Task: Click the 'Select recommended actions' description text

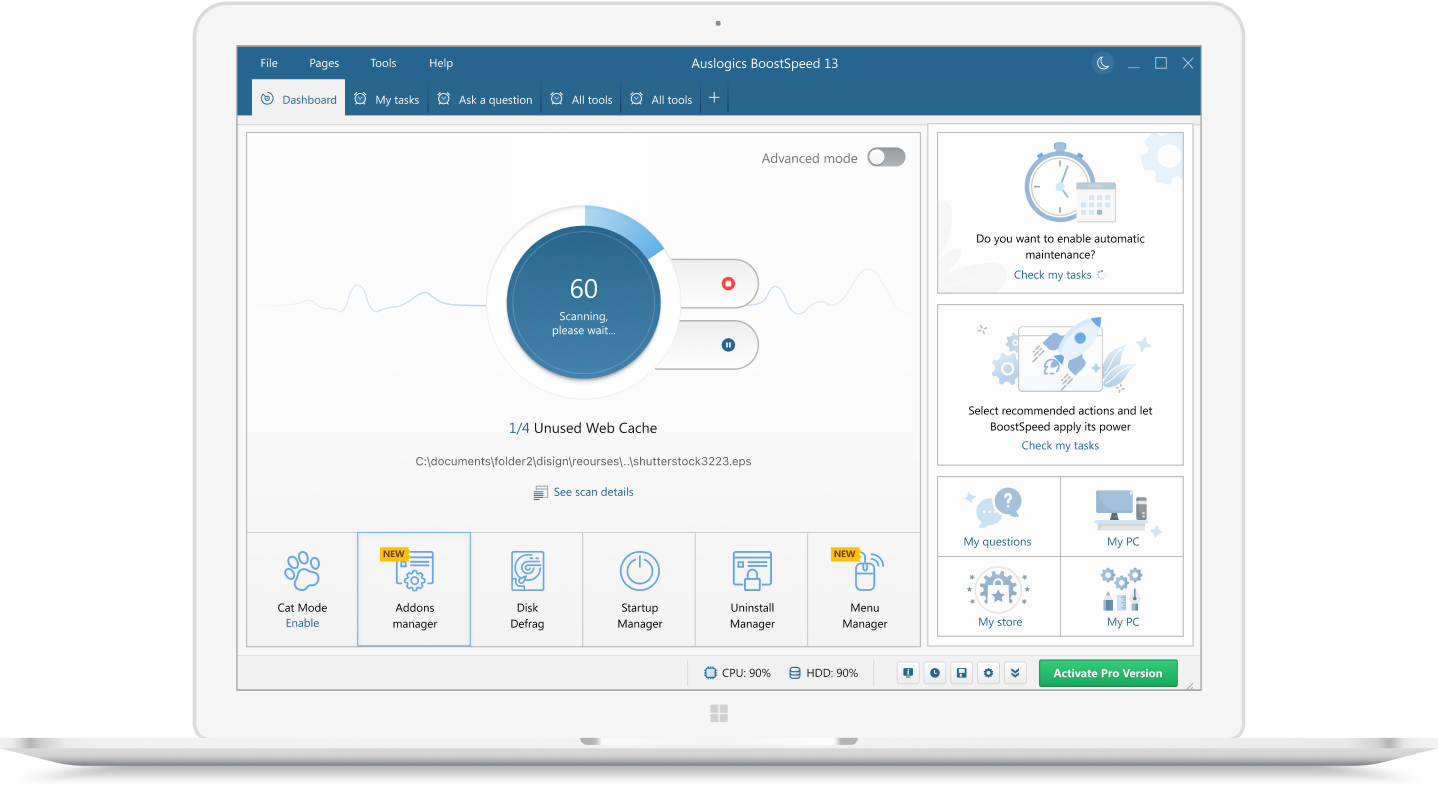Action: tap(1060, 419)
